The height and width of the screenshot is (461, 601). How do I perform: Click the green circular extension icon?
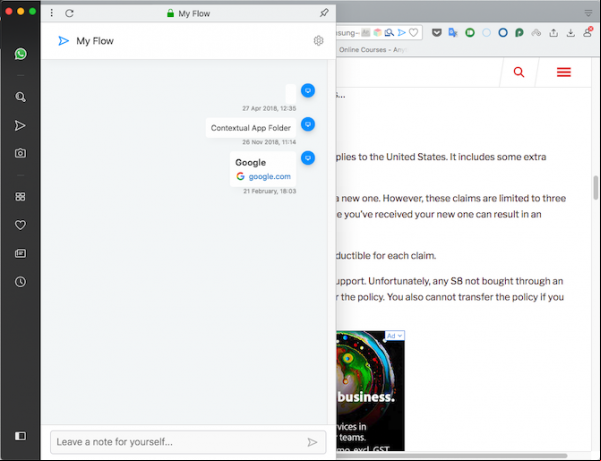click(470, 33)
